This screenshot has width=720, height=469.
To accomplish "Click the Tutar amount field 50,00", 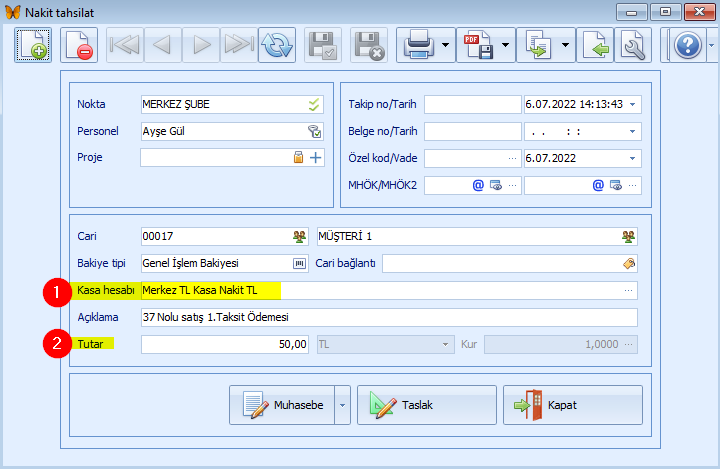I will pyautogui.click(x=225, y=345).
